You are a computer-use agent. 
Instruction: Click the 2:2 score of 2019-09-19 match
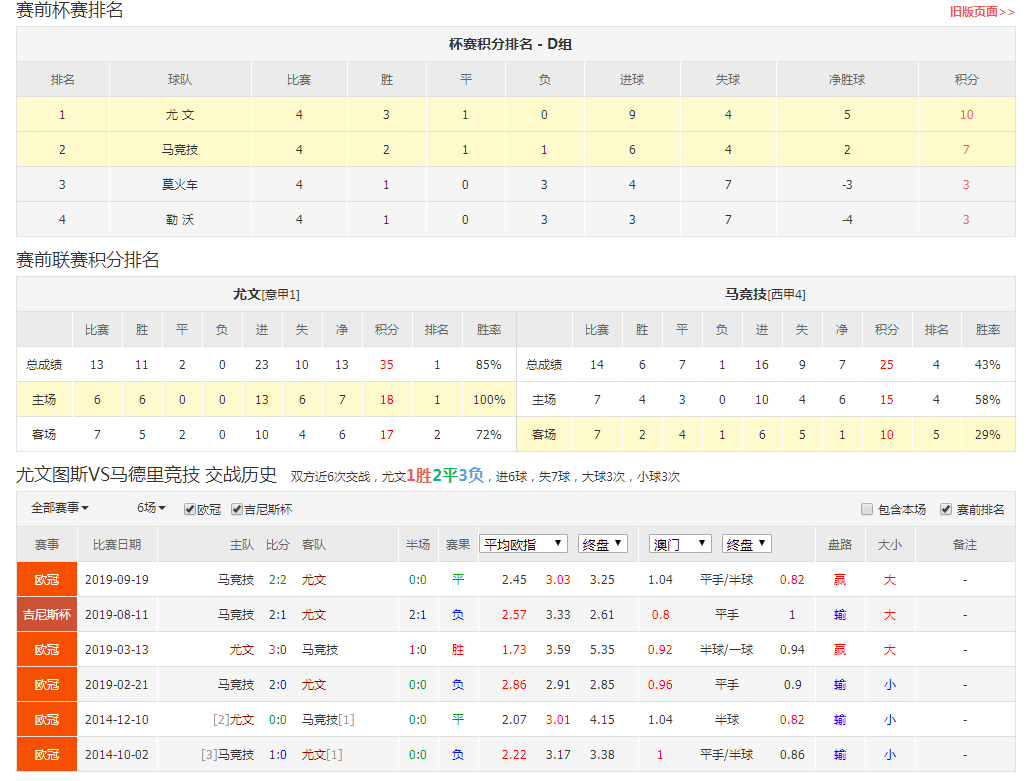pos(278,580)
